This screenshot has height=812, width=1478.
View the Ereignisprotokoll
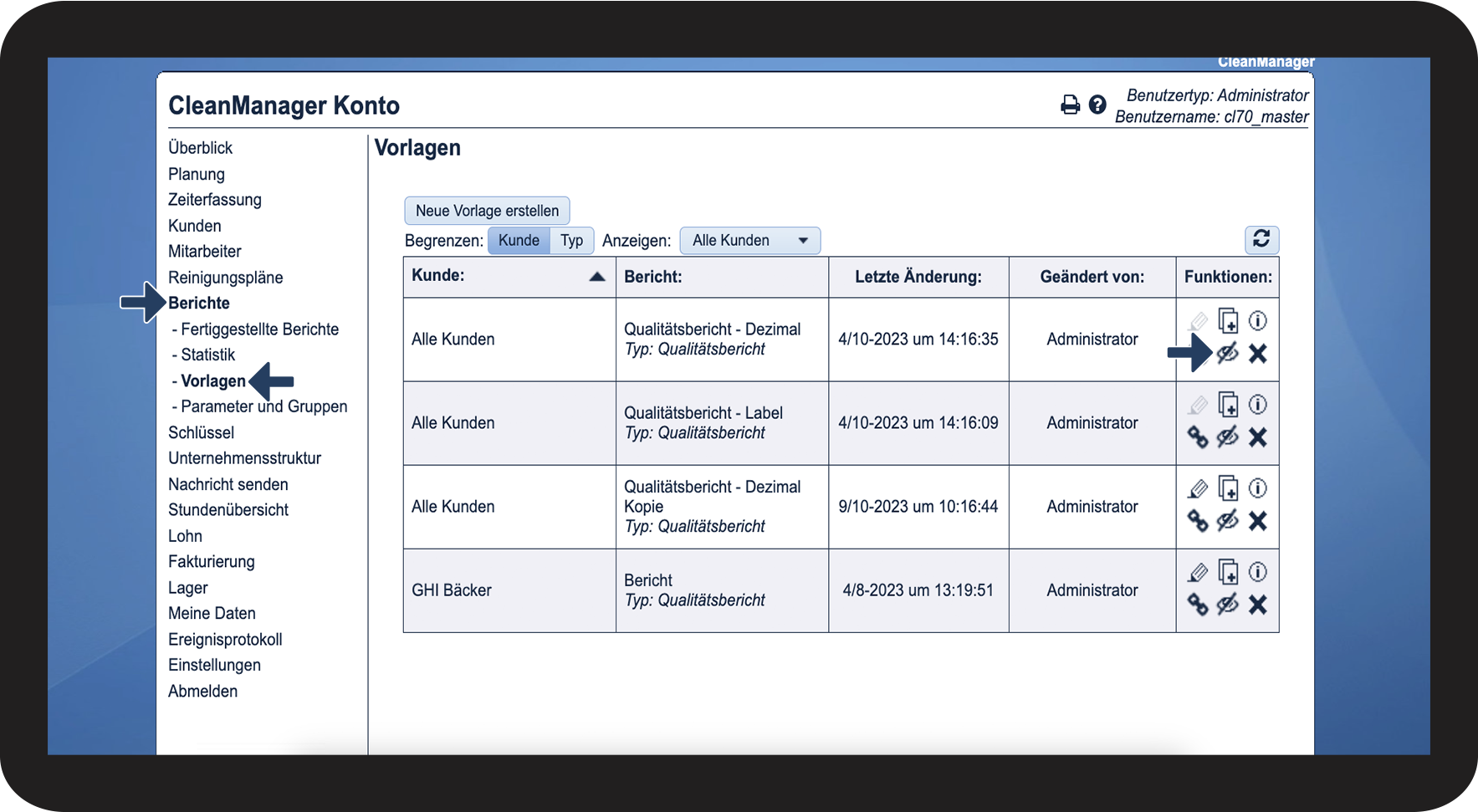point(226,640)
